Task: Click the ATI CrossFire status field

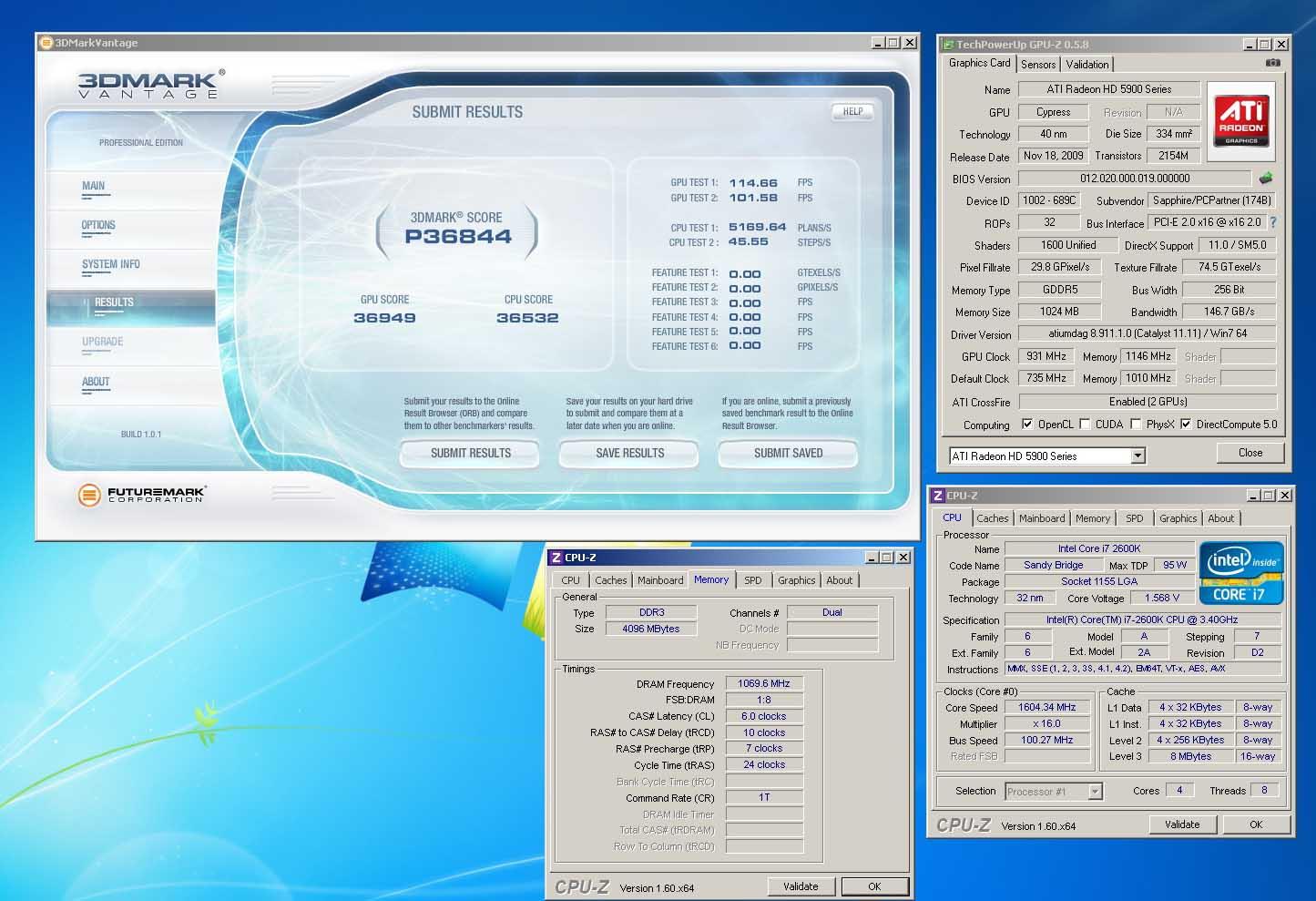Action: point(1148,402)
